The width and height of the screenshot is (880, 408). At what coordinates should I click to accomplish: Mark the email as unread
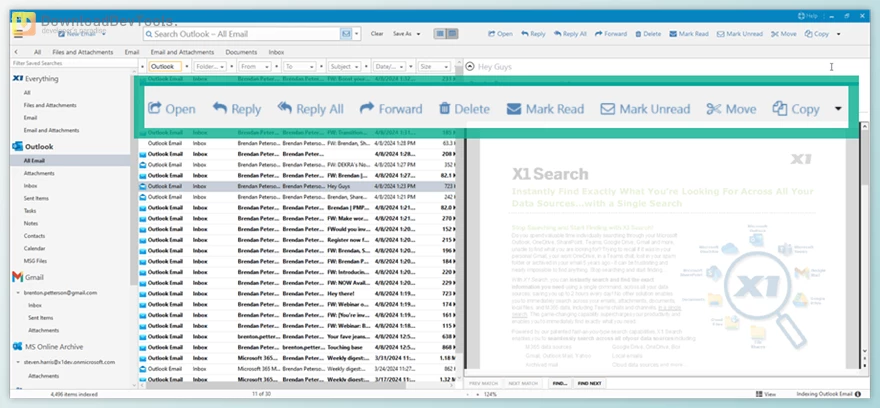click(x=739, y=34)
